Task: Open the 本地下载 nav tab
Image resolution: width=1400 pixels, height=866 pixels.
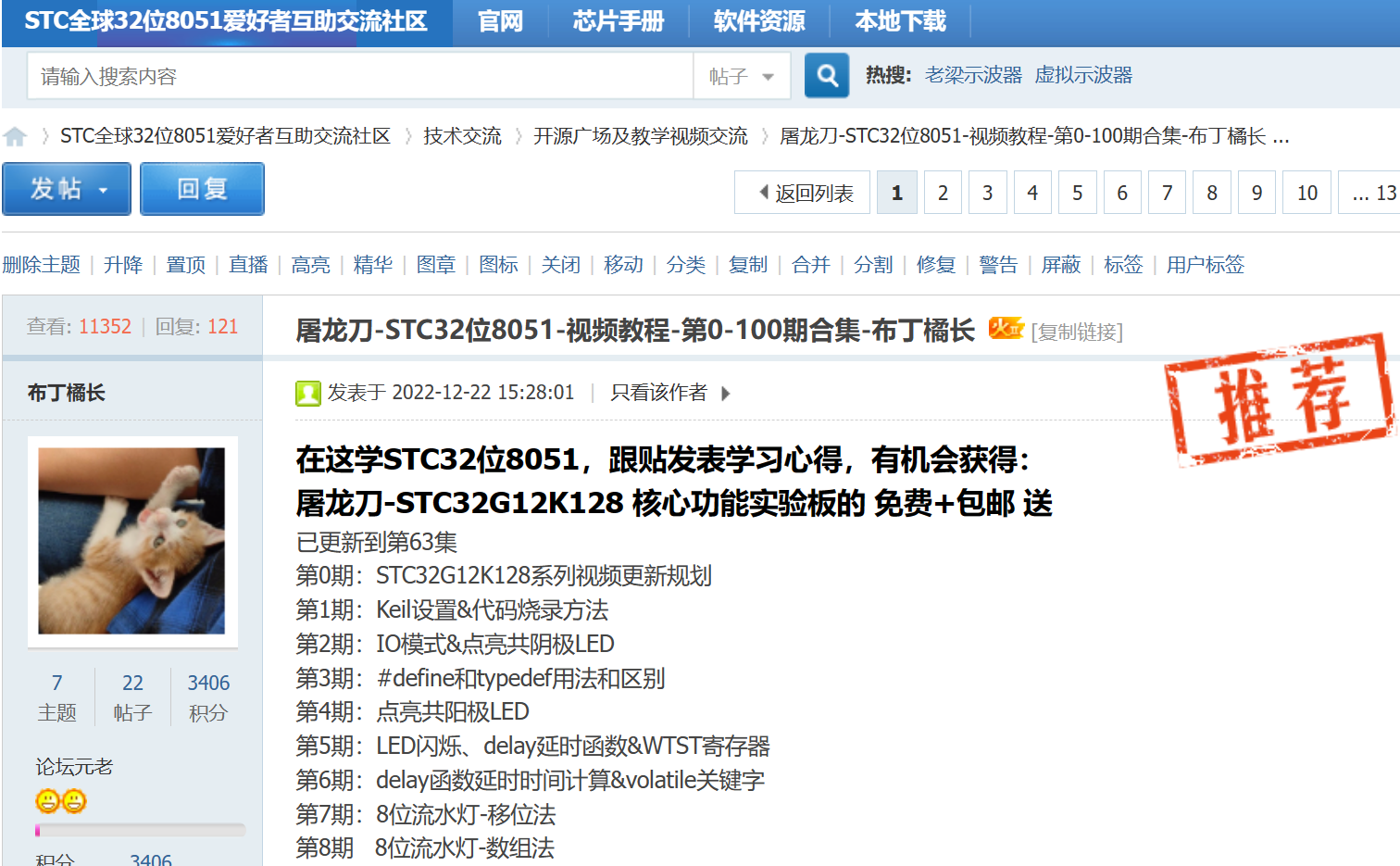Action: (x=900, y=21)
